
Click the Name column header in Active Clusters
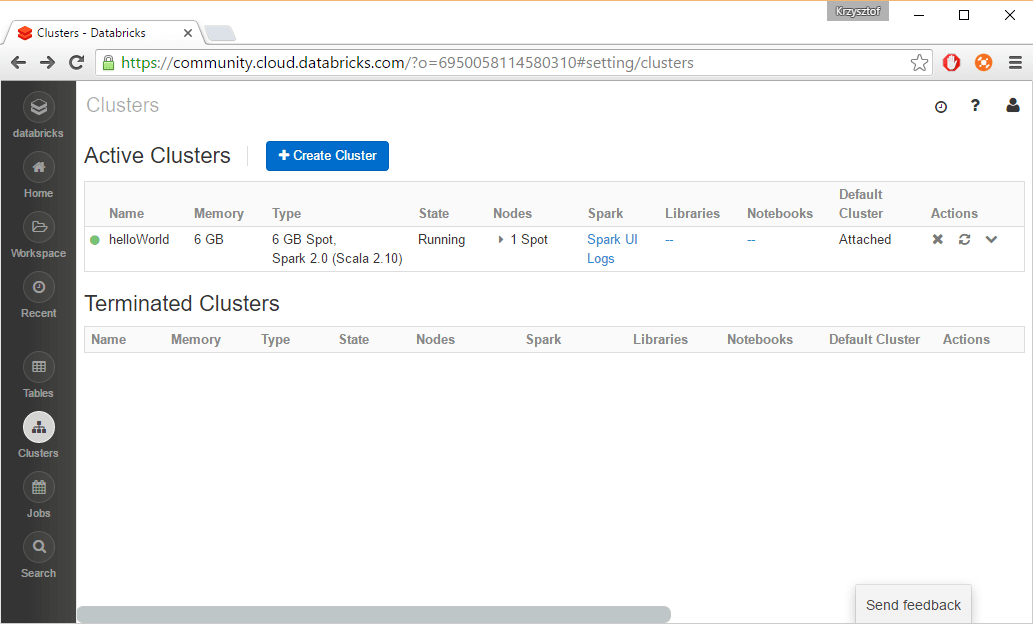click(x=126, y=213)
